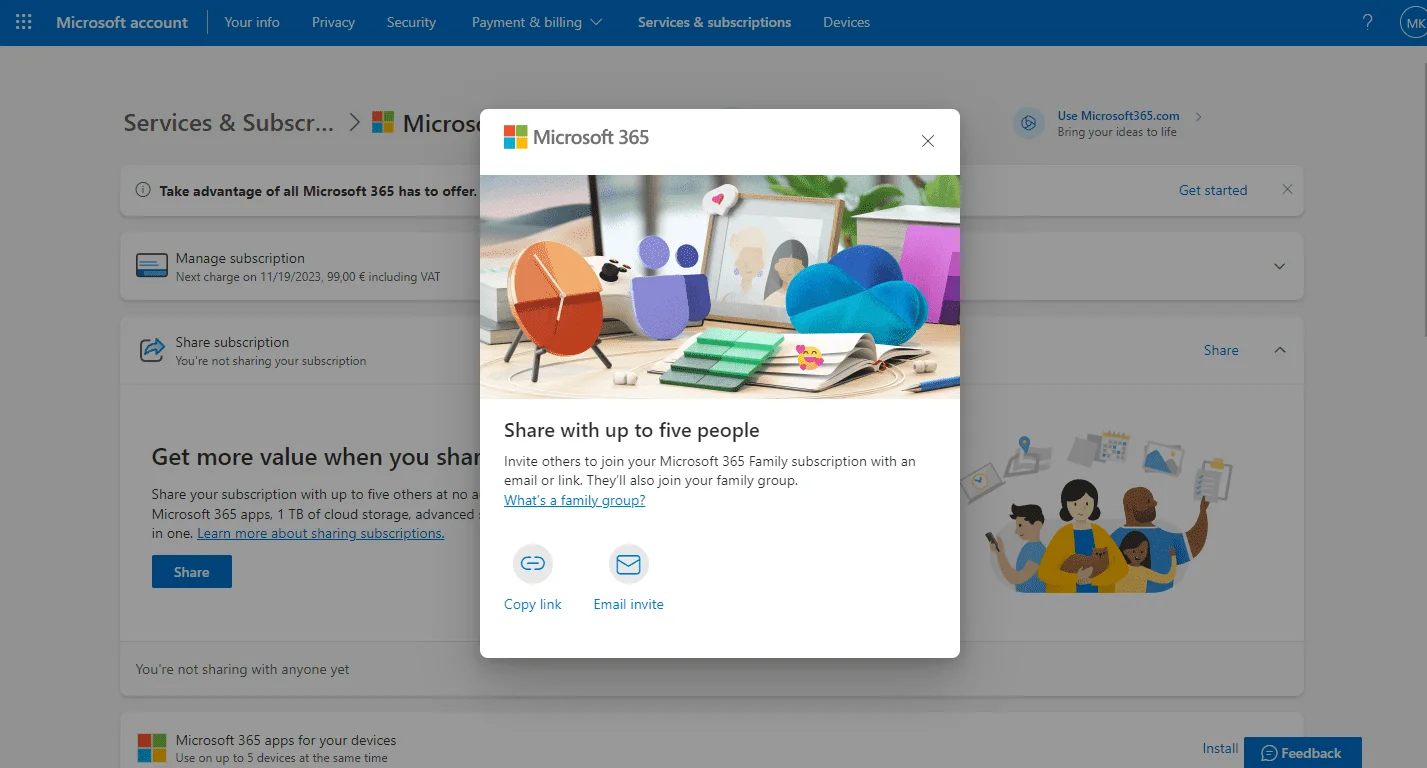
Task: Click the Microsoft account home title
Action: coord(122,22)
